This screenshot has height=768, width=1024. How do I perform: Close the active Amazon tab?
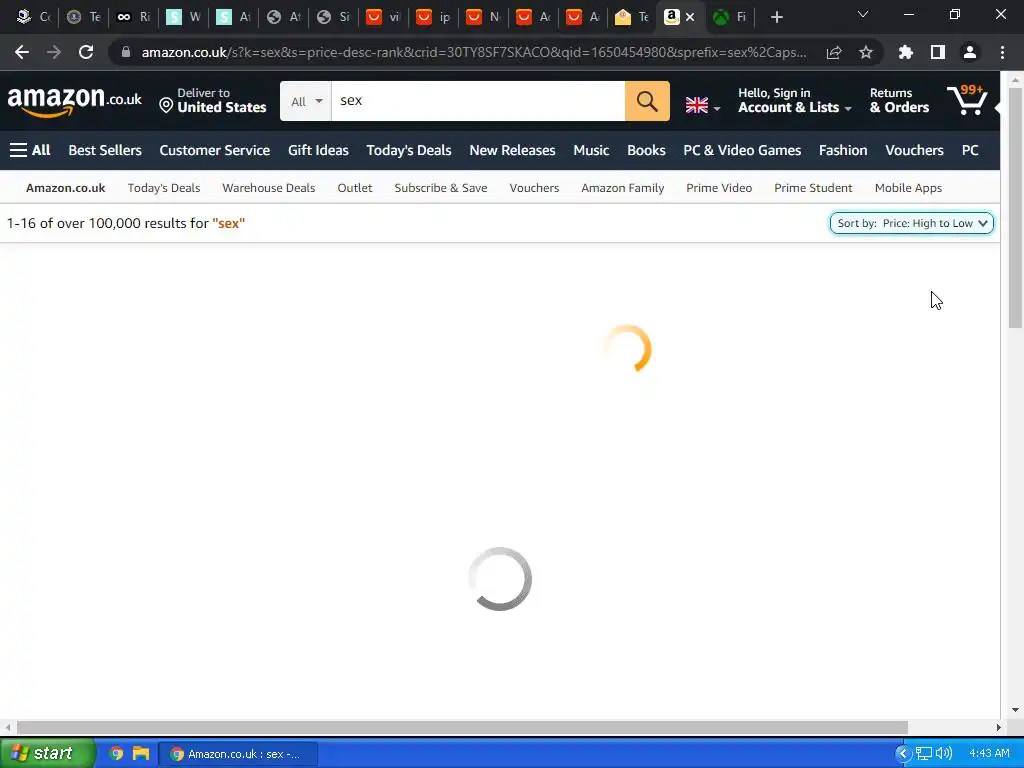click(690, 17)
